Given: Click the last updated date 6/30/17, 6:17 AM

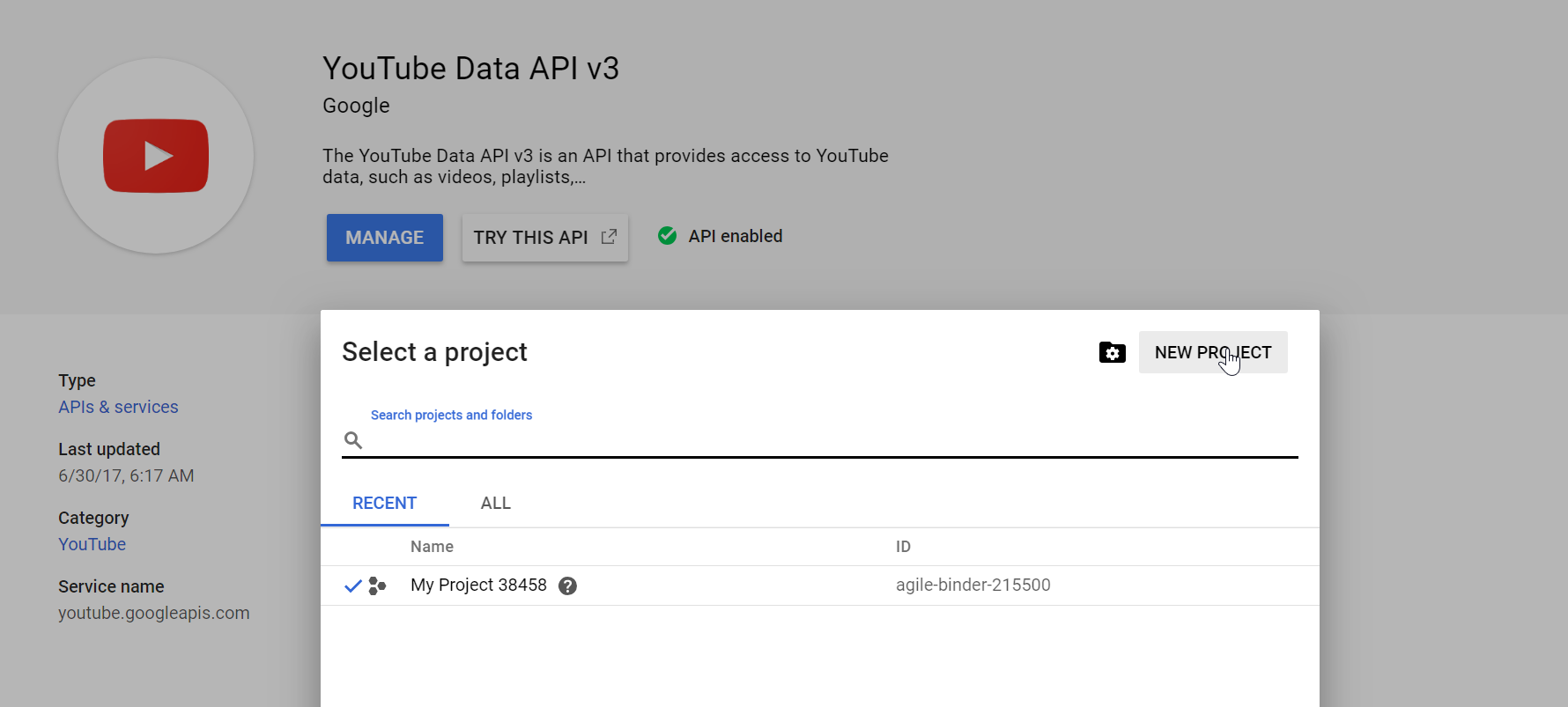Looking at the screenshot, I should pyautogui.click(x=126, y=475).
